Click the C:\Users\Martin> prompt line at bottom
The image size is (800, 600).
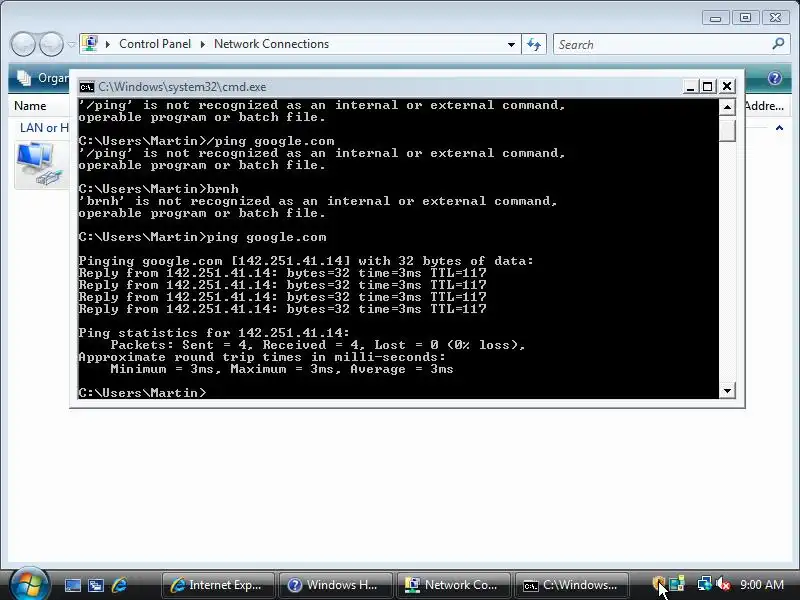pos(142,392)
